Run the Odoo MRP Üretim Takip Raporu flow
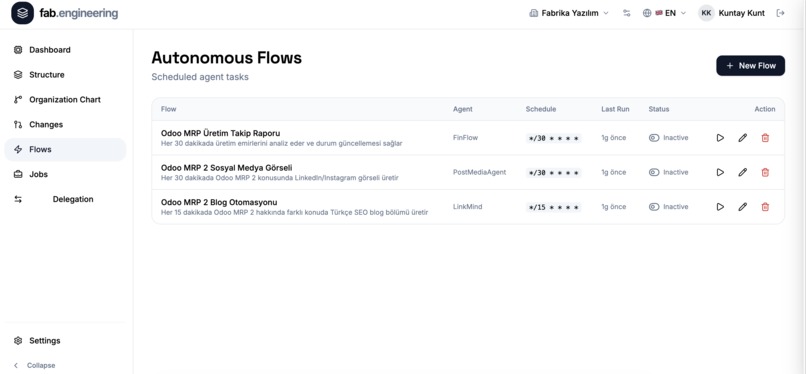806x374 pixels. pos(720,138)
